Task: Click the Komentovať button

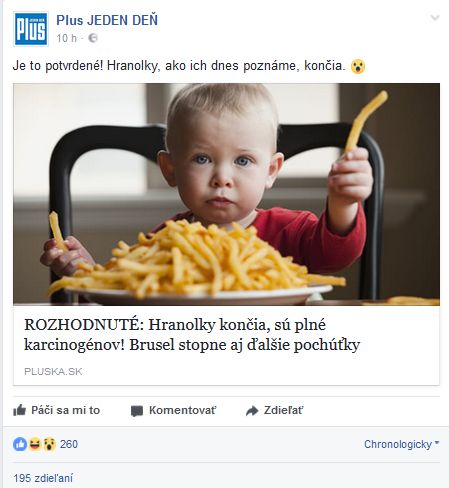Action: click(x=173, y=410)
